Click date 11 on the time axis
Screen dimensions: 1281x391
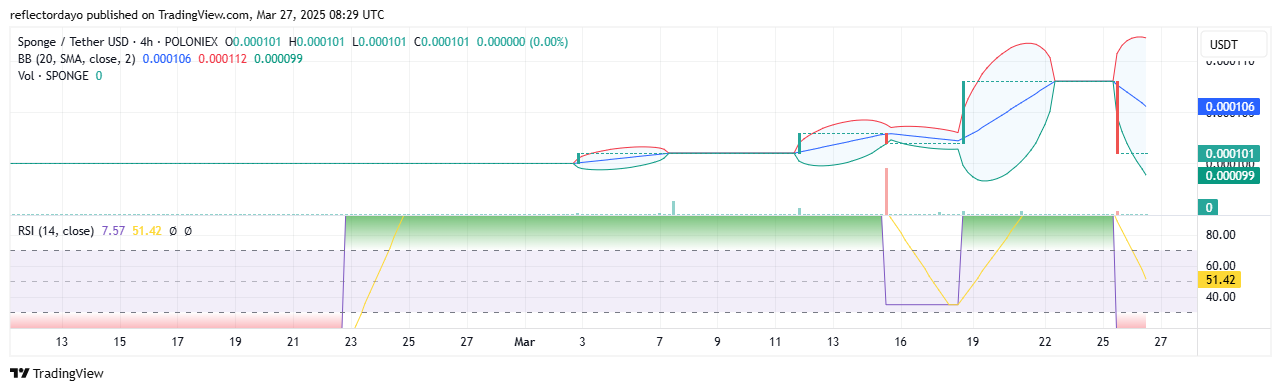(776, 342)
